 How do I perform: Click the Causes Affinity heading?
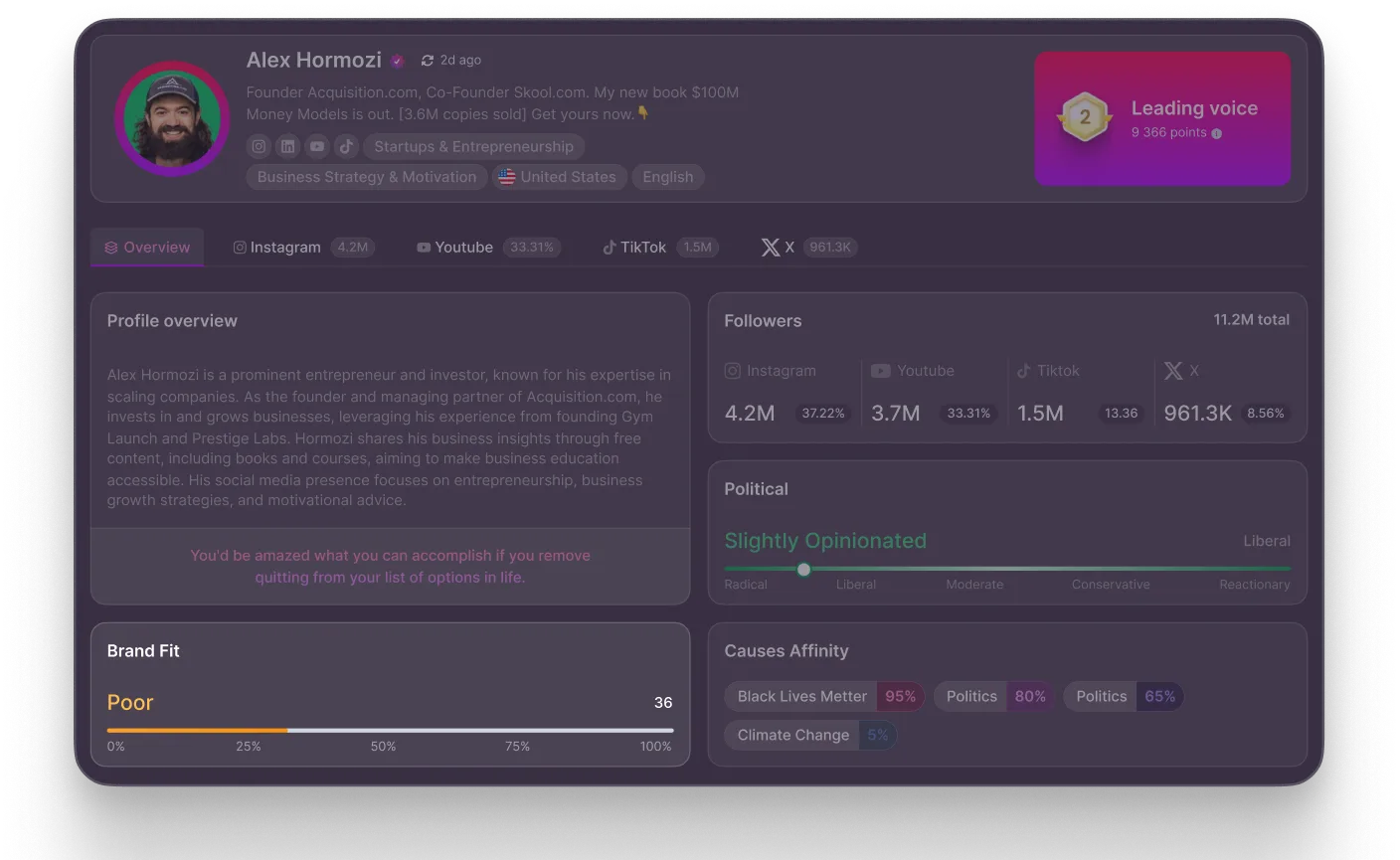pyautogui.click(x=787, y=651)
